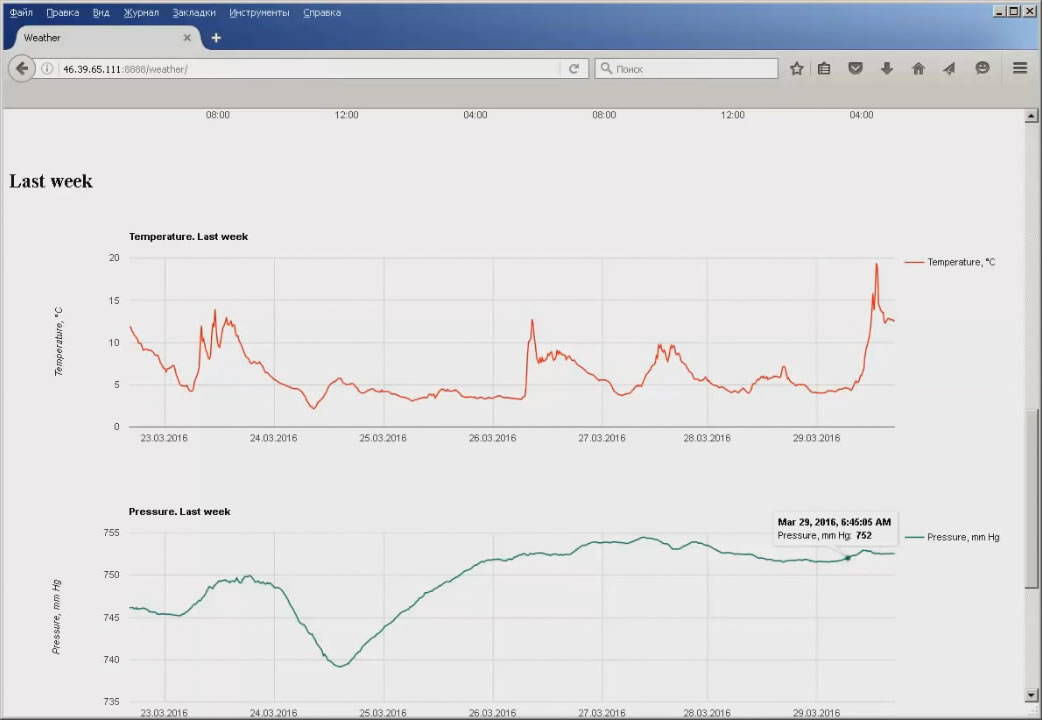Open the hamburger main menu
1042x720 pixels.
[x=1020, y=69]
